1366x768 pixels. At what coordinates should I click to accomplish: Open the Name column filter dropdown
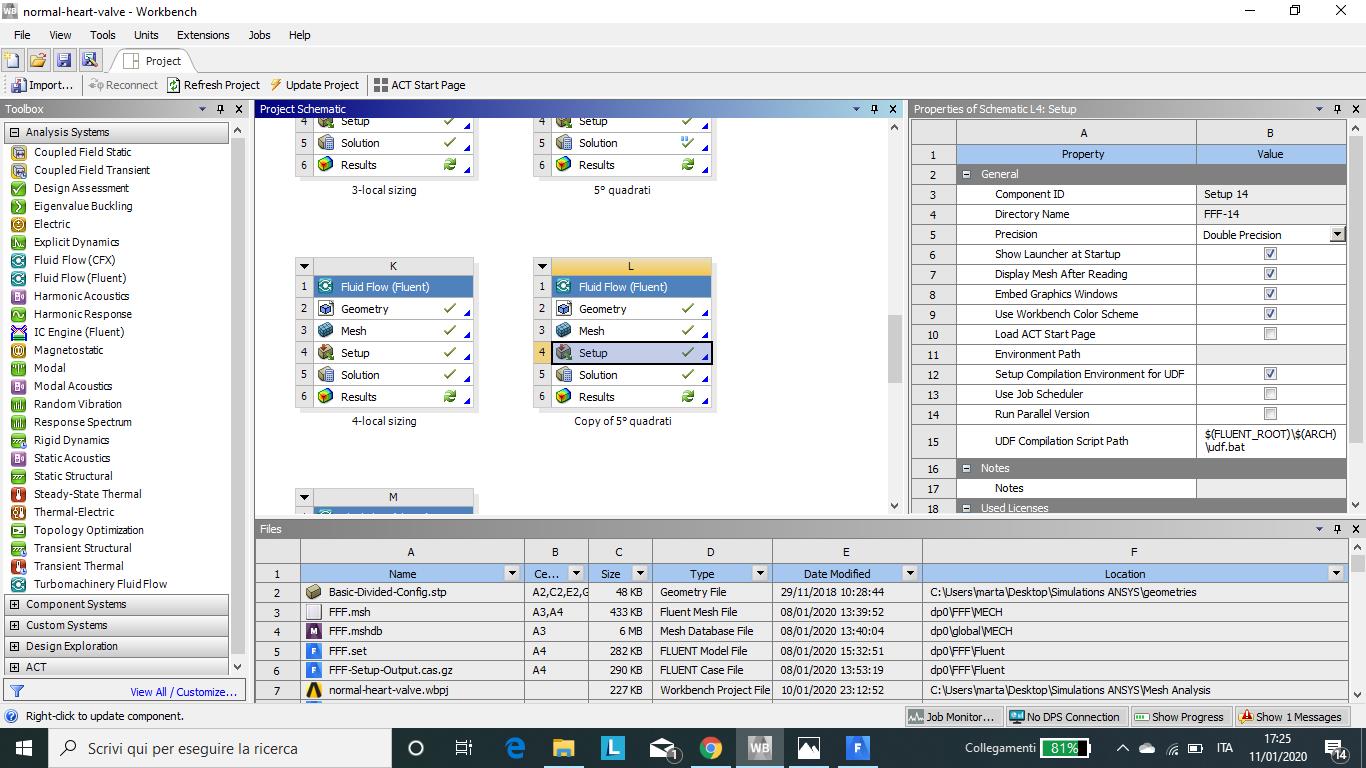[512, 574]
